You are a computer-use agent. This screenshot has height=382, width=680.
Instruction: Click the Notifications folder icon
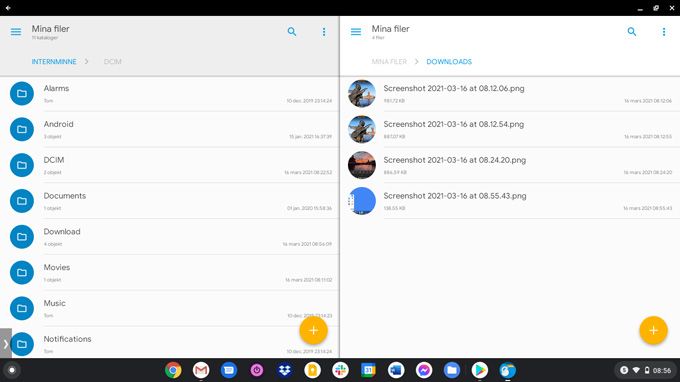click(x=22, y=344)
